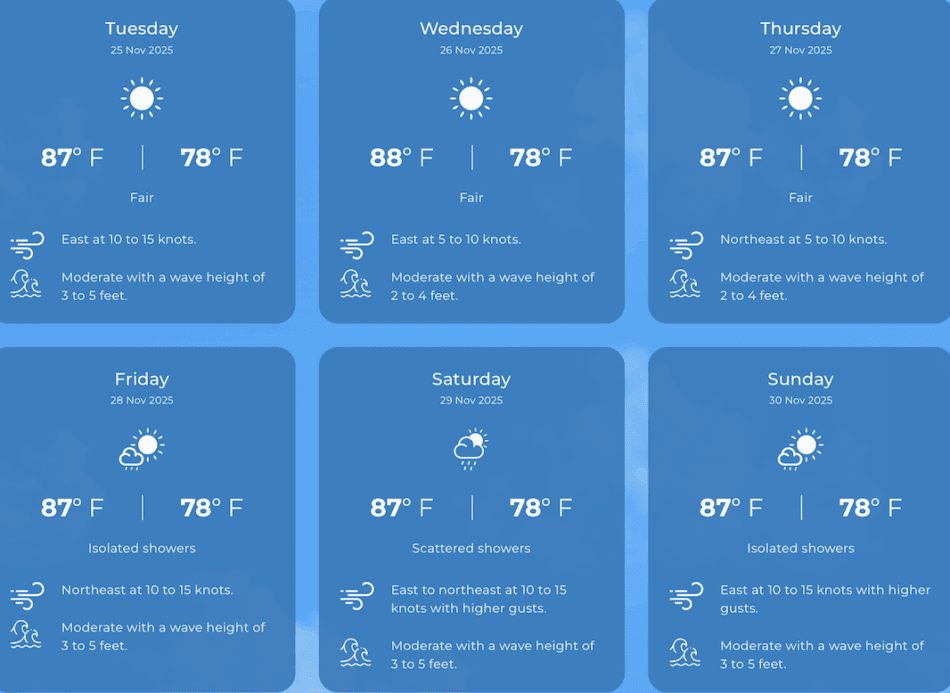Image resolution: width=950 pixels, height=693 pixels.
Task: Click Friday's Northeast at 10 to 15 knots text
Action: coord(147,590)
